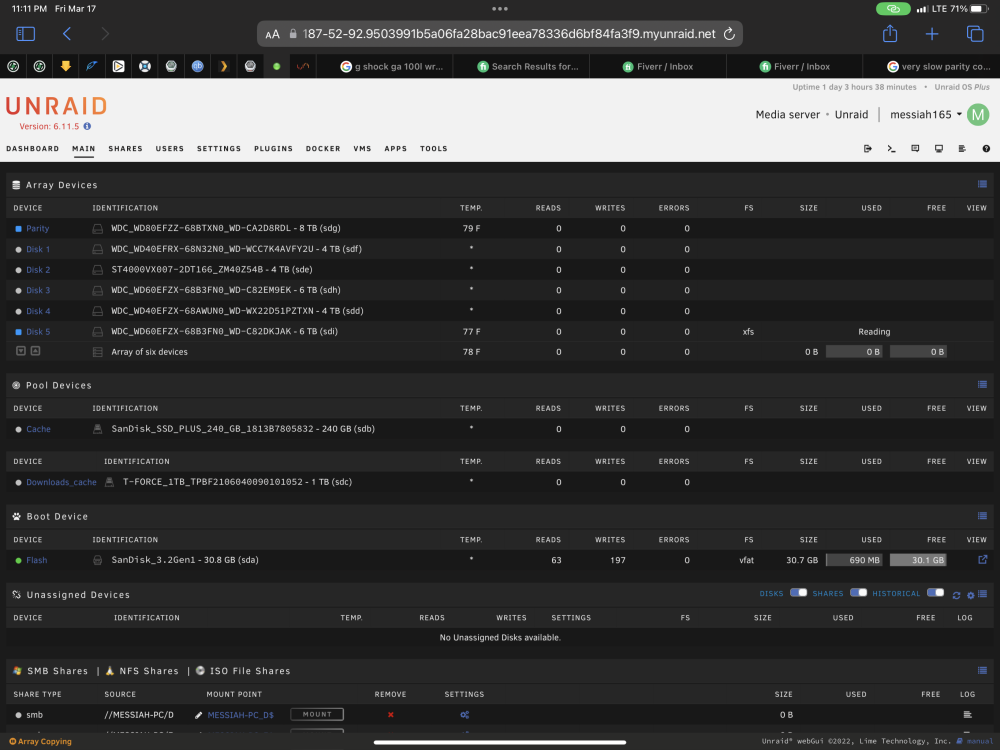Screen dimensions: 1000x750
Task: Open the APPS tab
Action: point(395,149)
